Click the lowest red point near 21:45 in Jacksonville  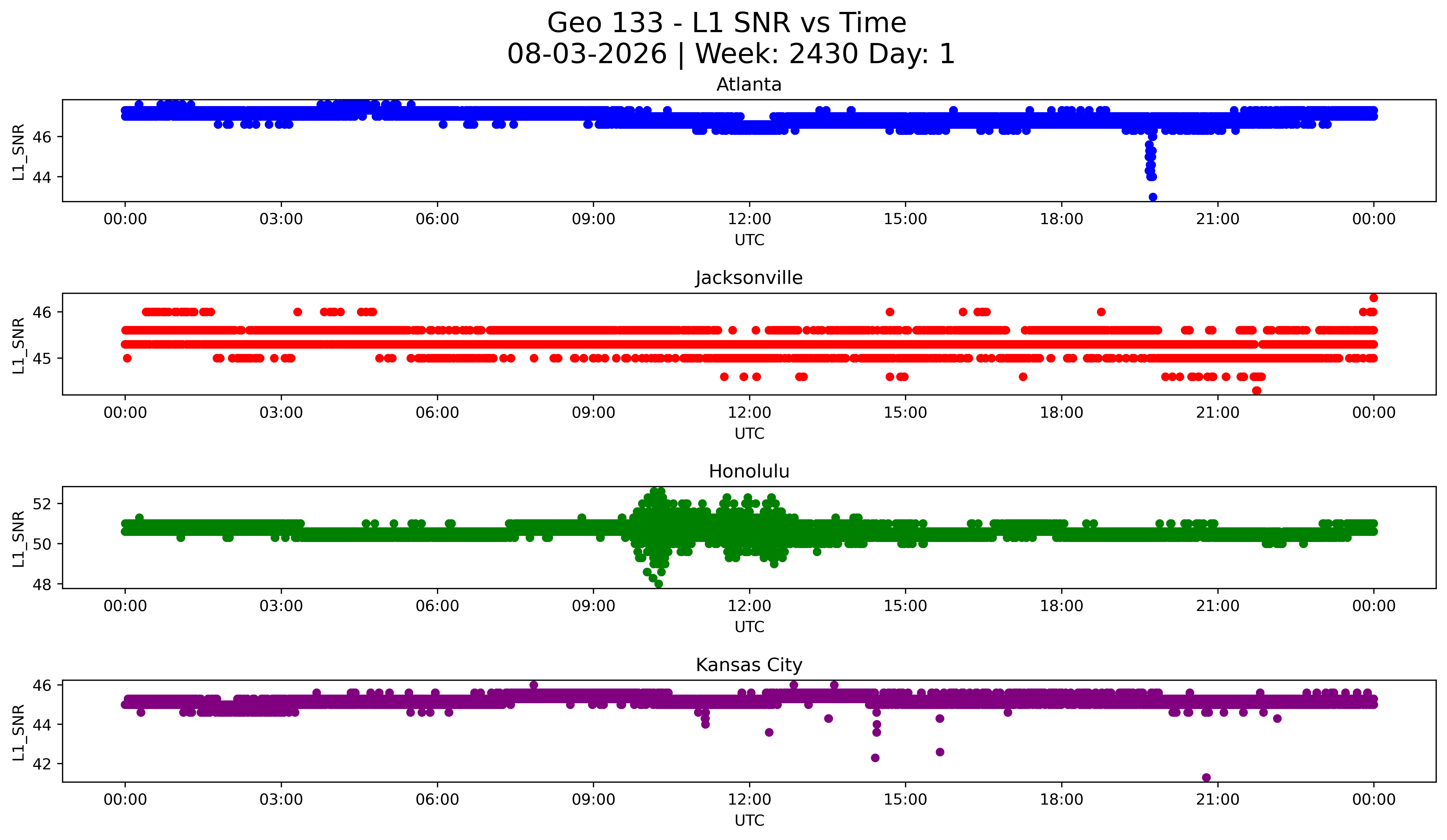[x=1256, y=391]
